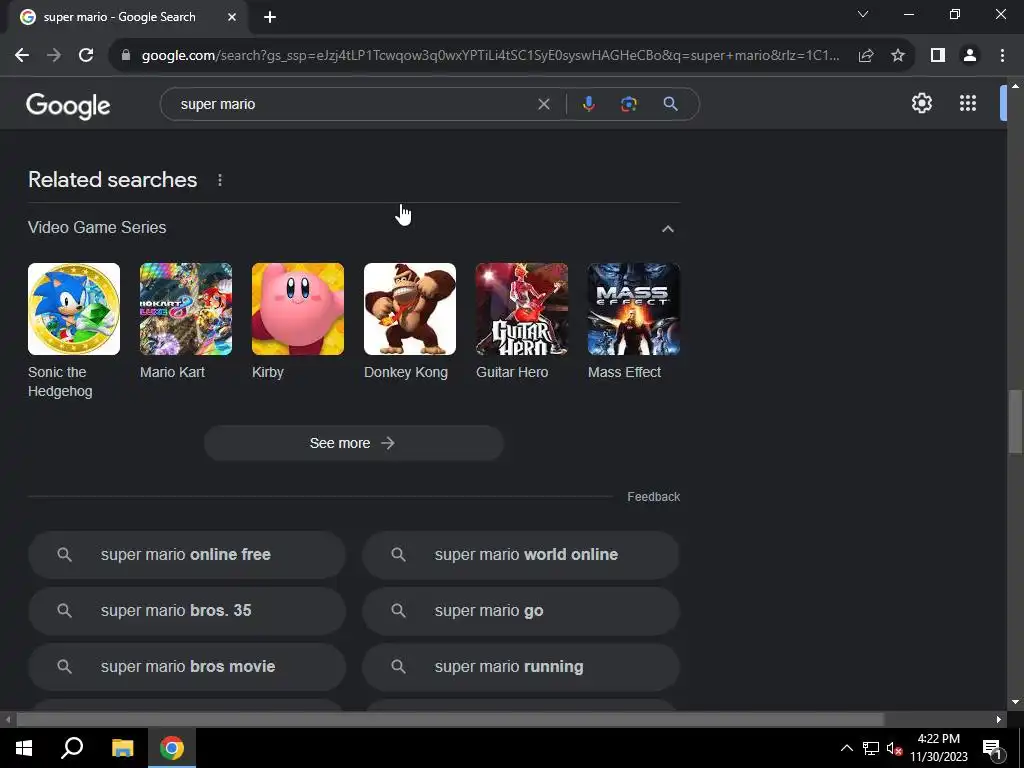Show hidden system tray icons
This screenshot has height=768, width=1024.
point(846,748)
